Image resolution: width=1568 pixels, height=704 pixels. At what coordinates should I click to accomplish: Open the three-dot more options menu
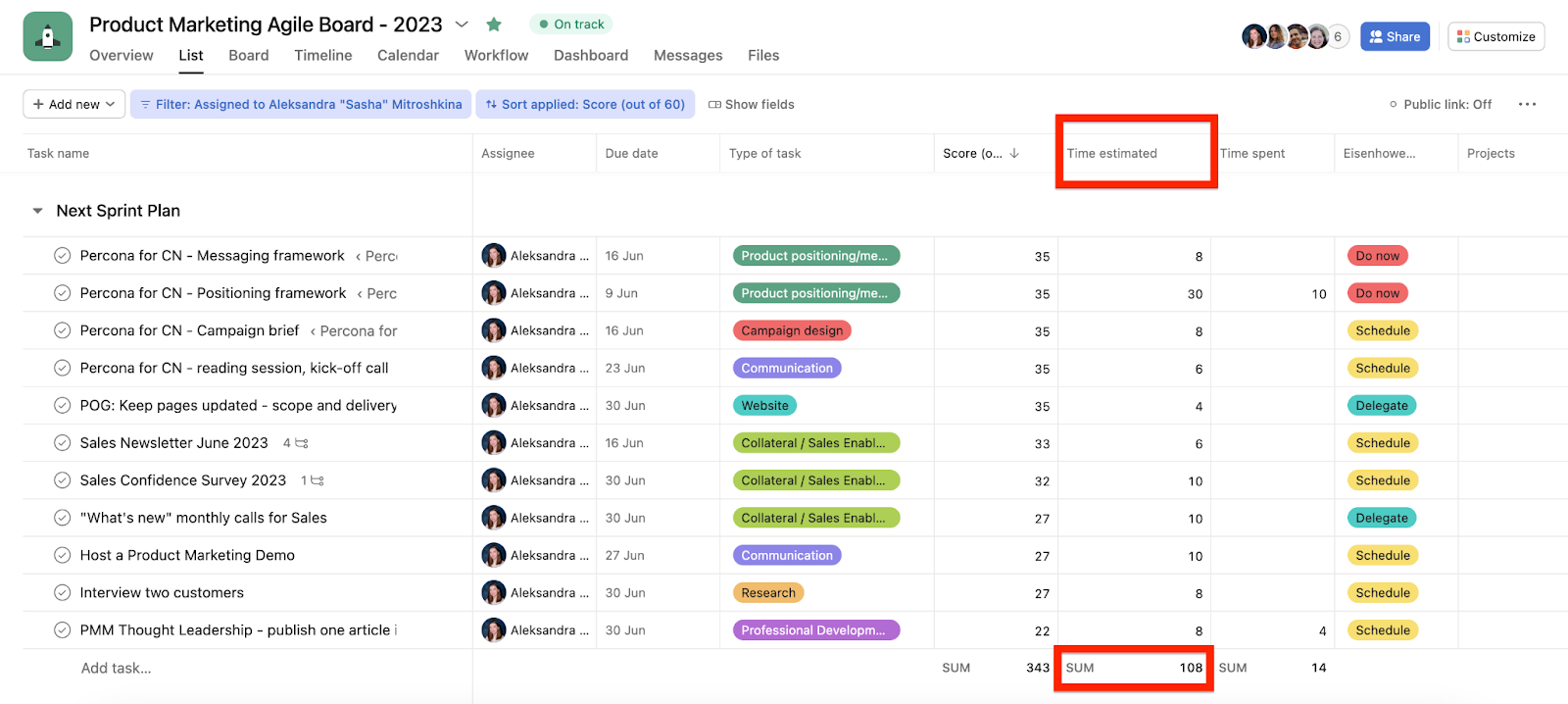click(x=1527, y=104)
